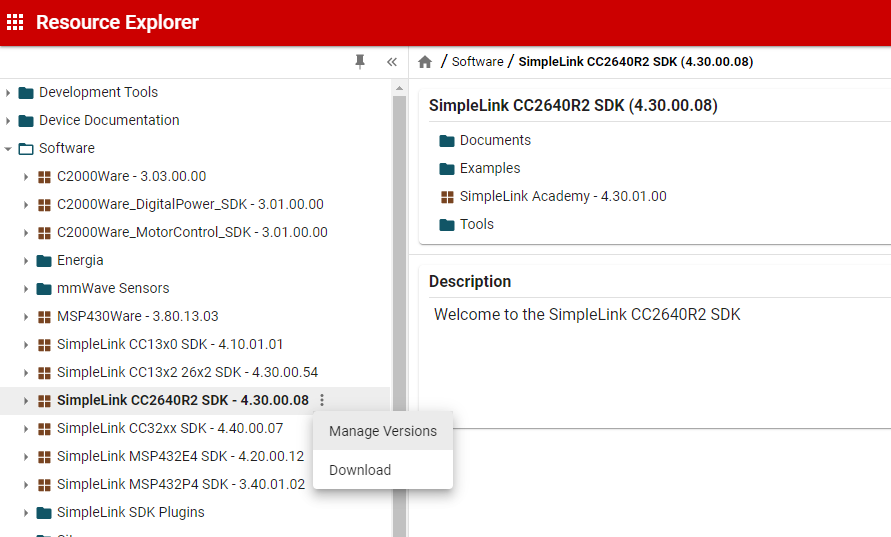Click the Energia folder icon
The width and height of the screenshot is (891, 537).
point(44,261)
